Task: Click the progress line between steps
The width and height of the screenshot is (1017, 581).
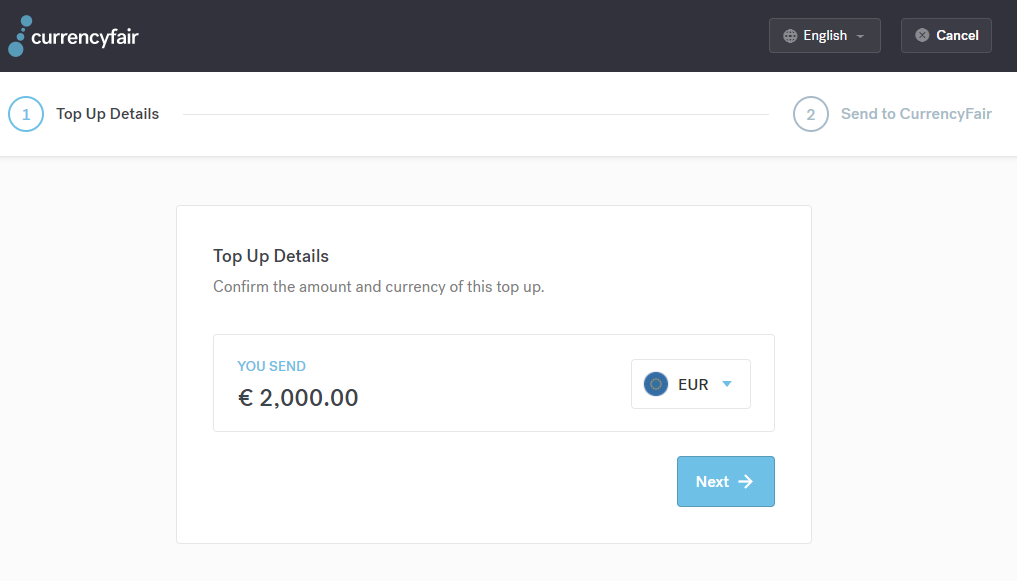Action: [x=476, y=114]
